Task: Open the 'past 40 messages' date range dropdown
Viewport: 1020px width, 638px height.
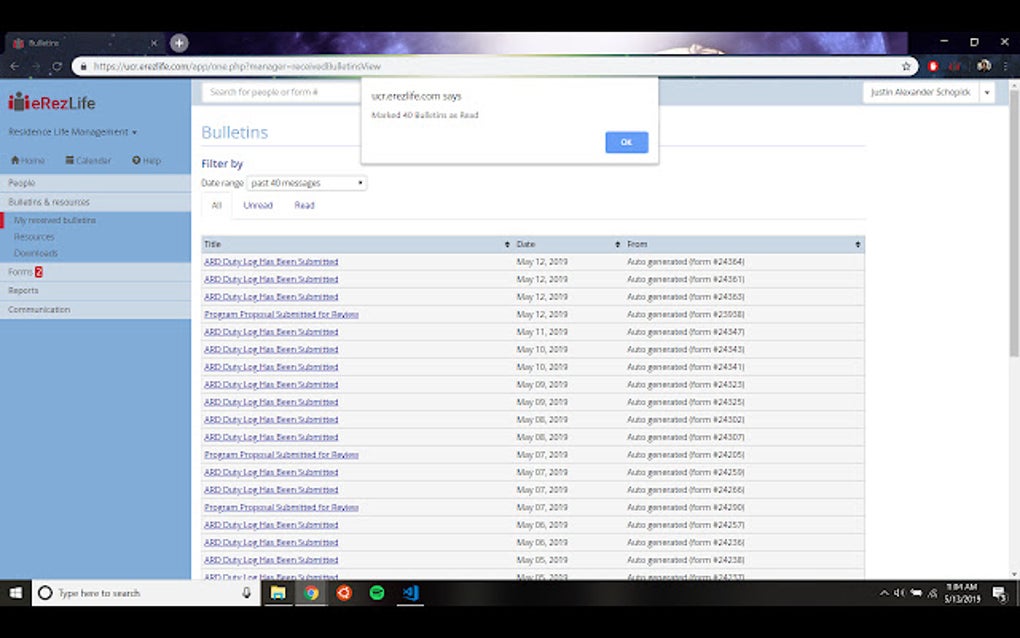Action: (307, 183)
